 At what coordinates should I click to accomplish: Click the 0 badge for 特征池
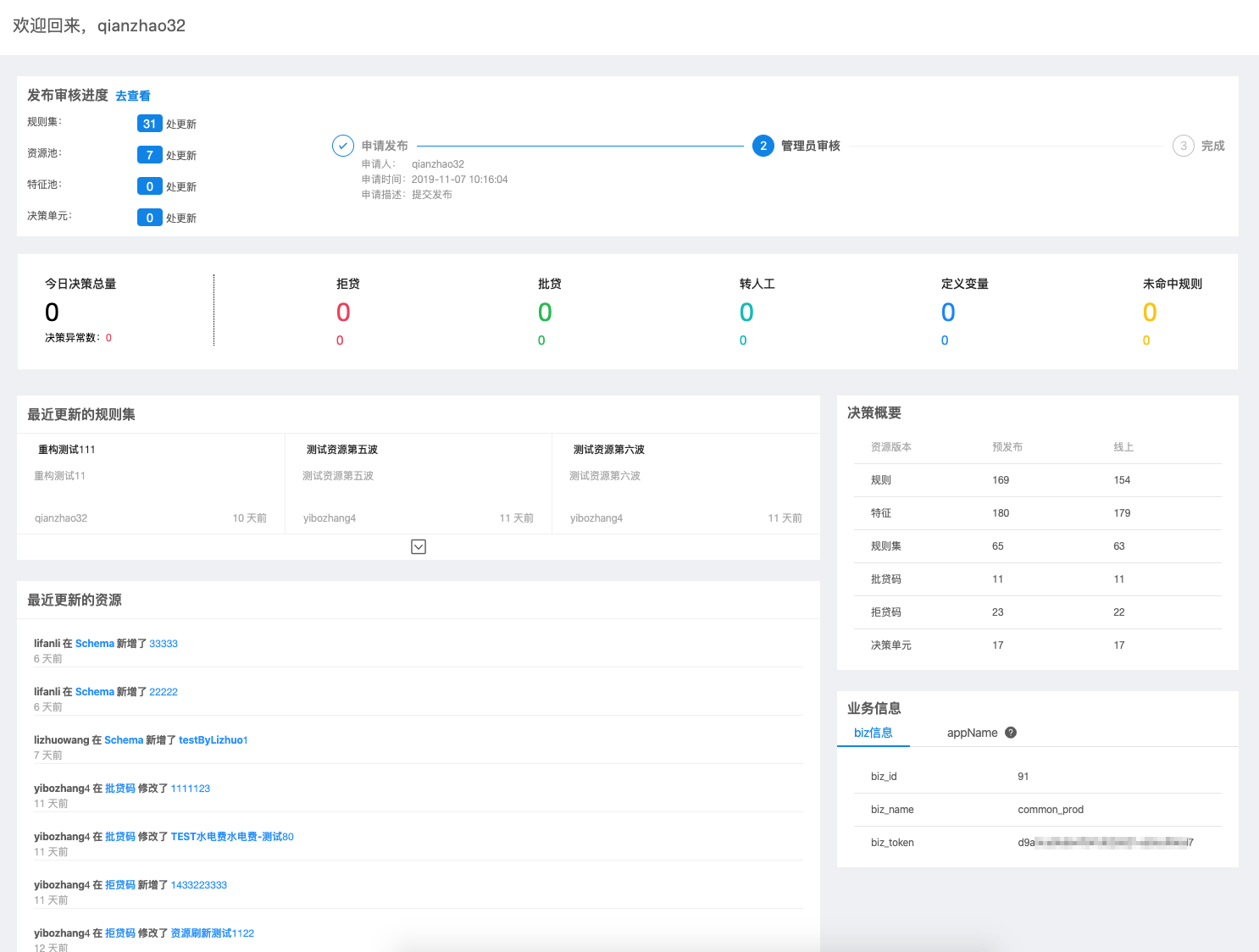149,186
